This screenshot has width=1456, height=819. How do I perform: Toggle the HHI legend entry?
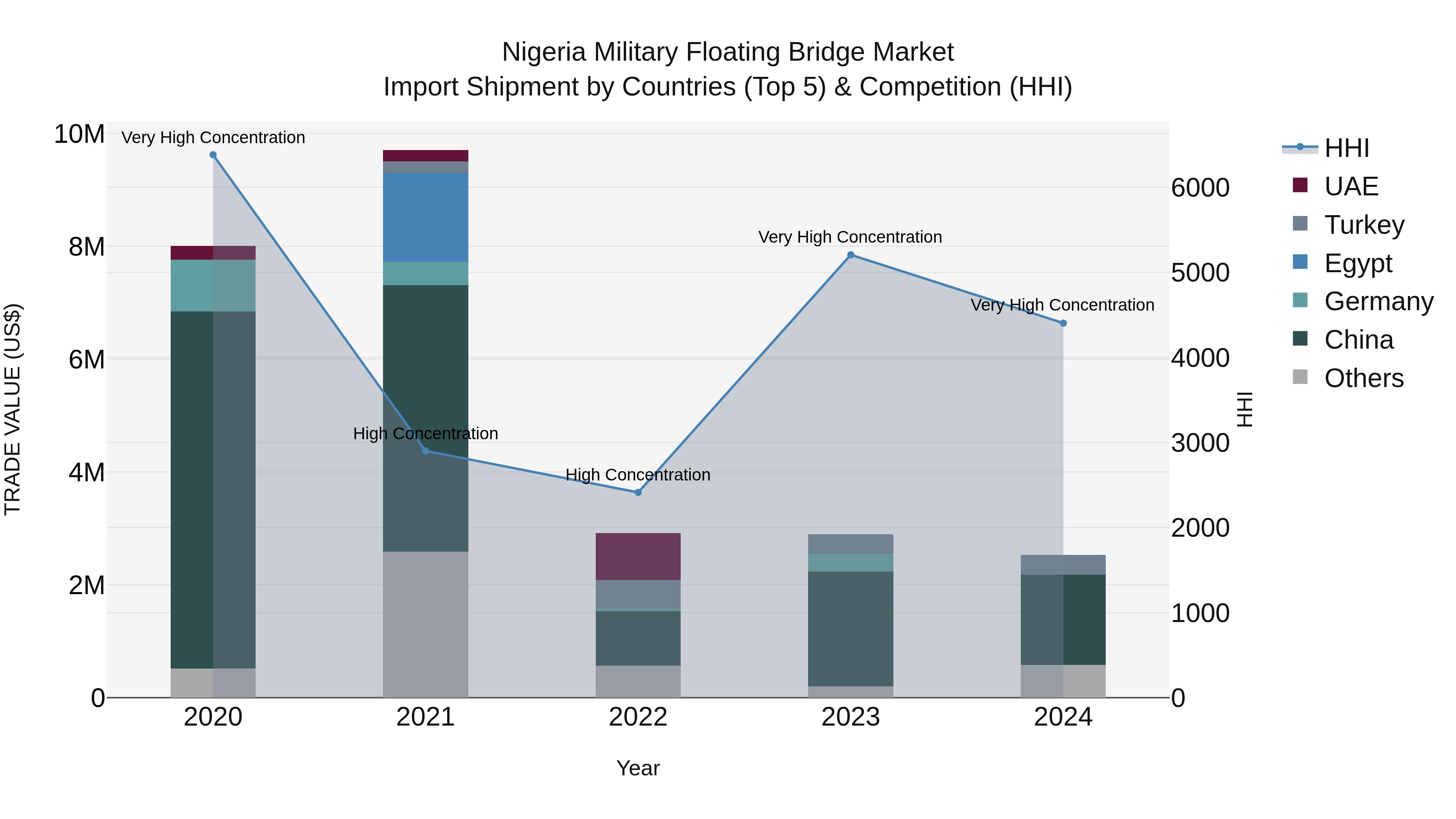[x=1326, y=148]
